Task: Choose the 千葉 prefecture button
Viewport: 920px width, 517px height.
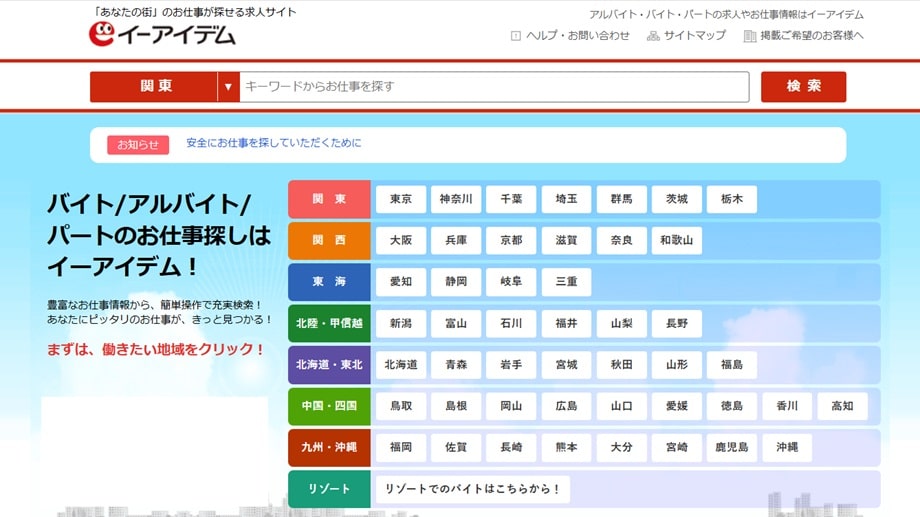Action: pos(511,199)
